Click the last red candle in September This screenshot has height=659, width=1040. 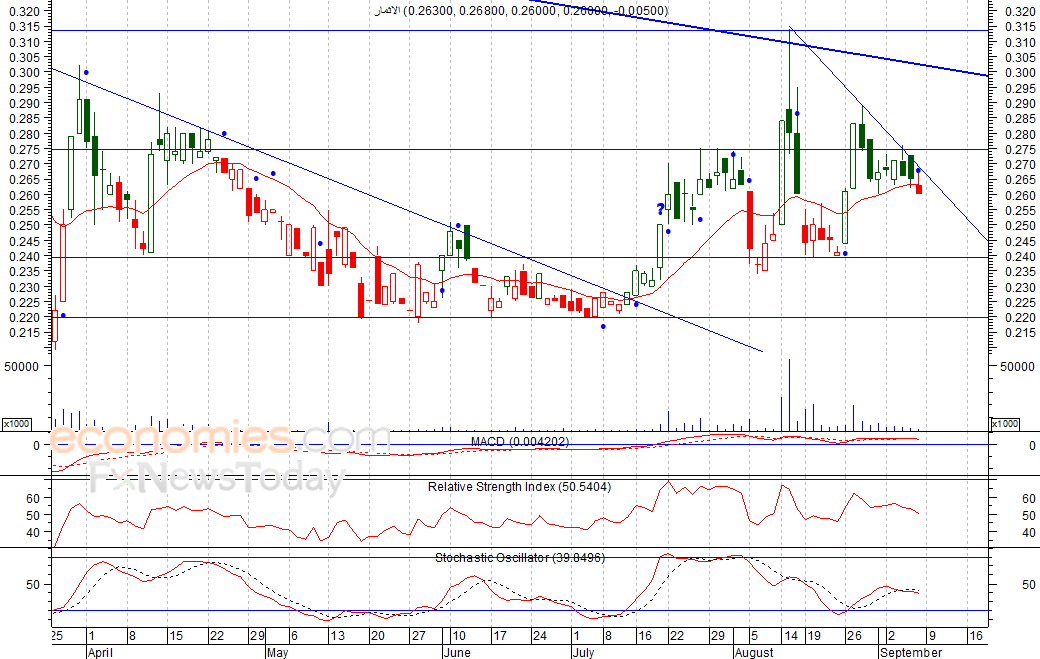coord(919,189)
